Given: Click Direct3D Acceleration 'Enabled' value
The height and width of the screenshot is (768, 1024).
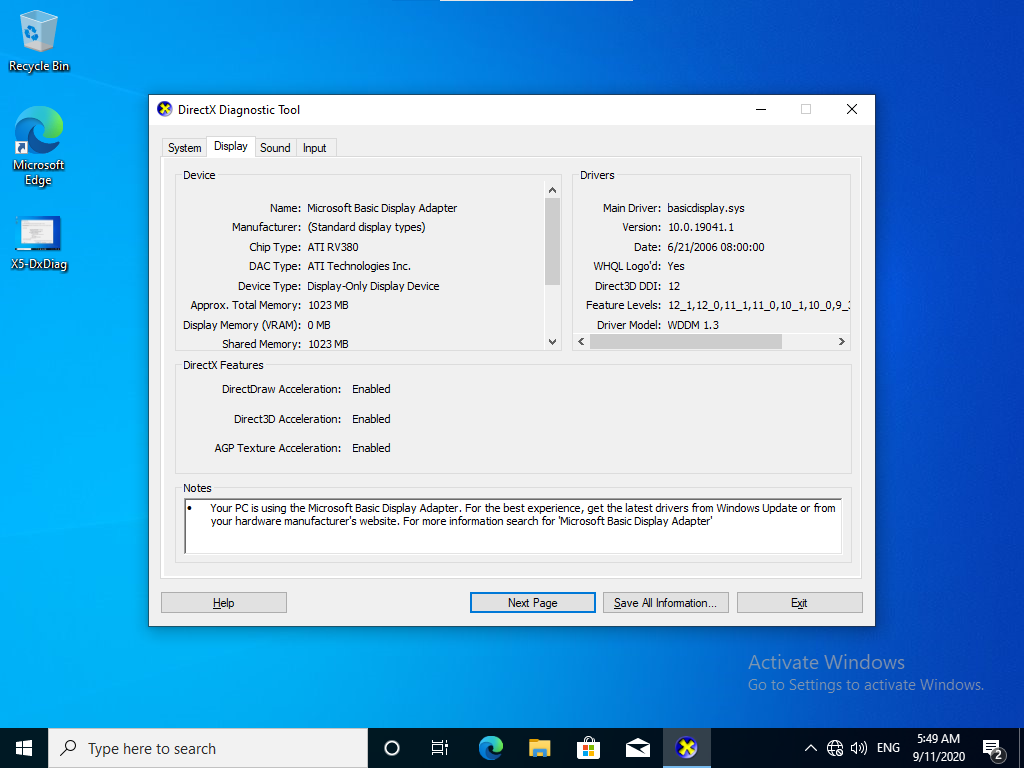Looking at the screenshot, I should (371, 419).
